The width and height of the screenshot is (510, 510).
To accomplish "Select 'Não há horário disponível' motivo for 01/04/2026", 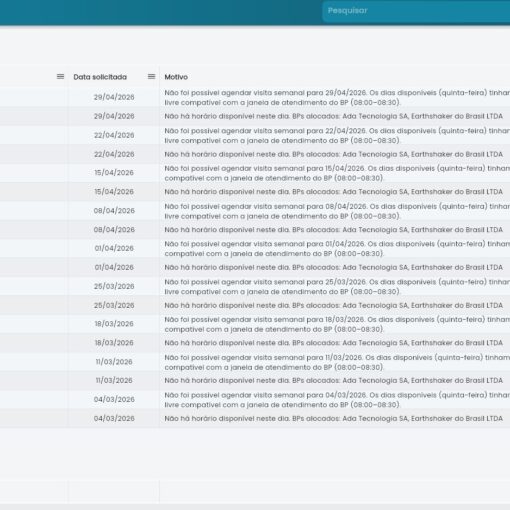I will [x=333, y=267].
